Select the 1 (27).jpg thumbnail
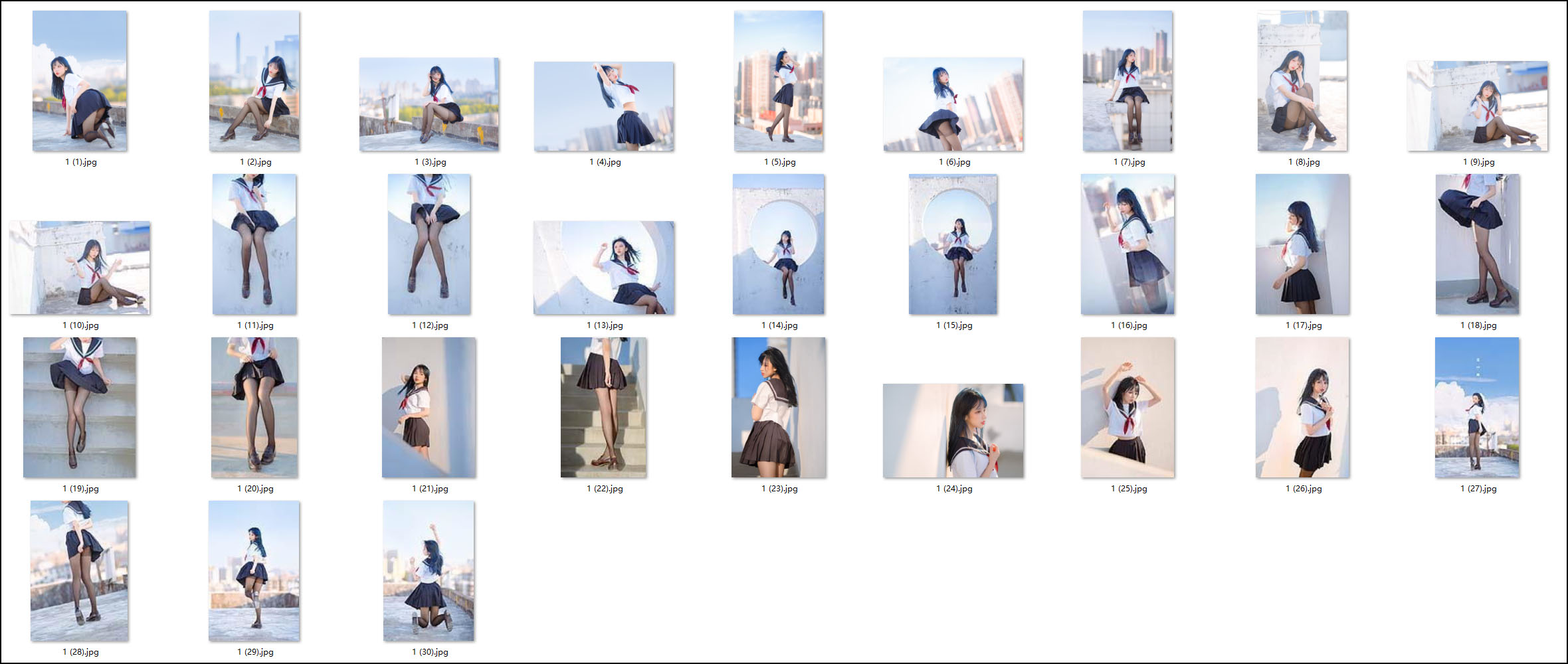The height and width of the screenshot is (664, 1568). [1478, 408]
